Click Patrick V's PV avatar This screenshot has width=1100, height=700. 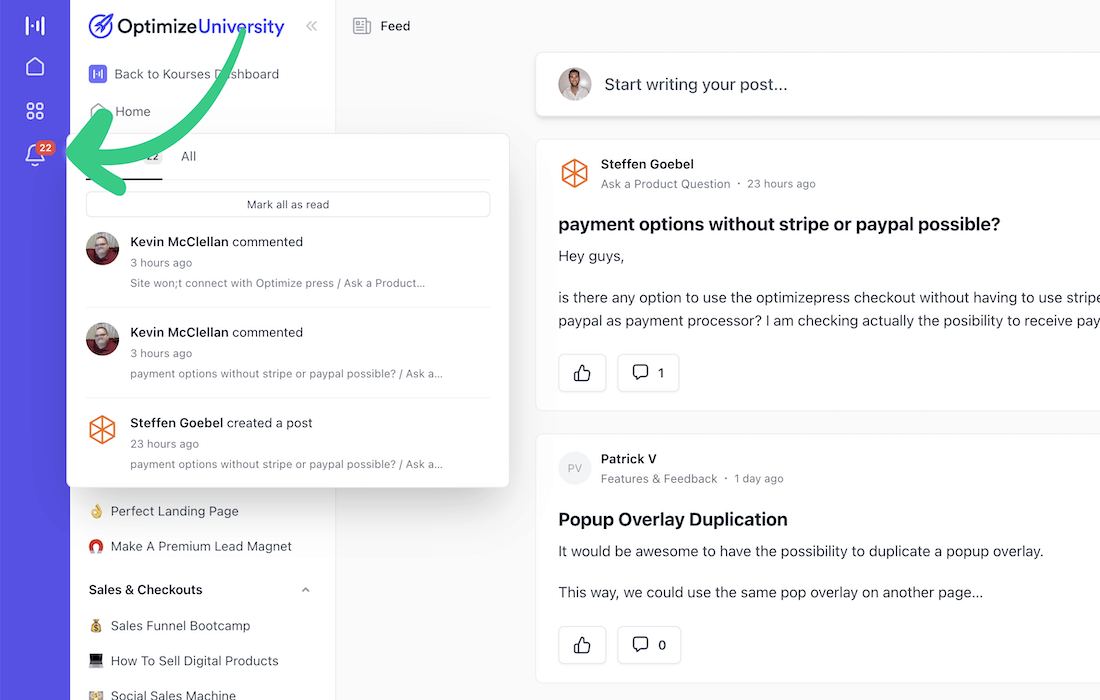[x=575, y=468]
